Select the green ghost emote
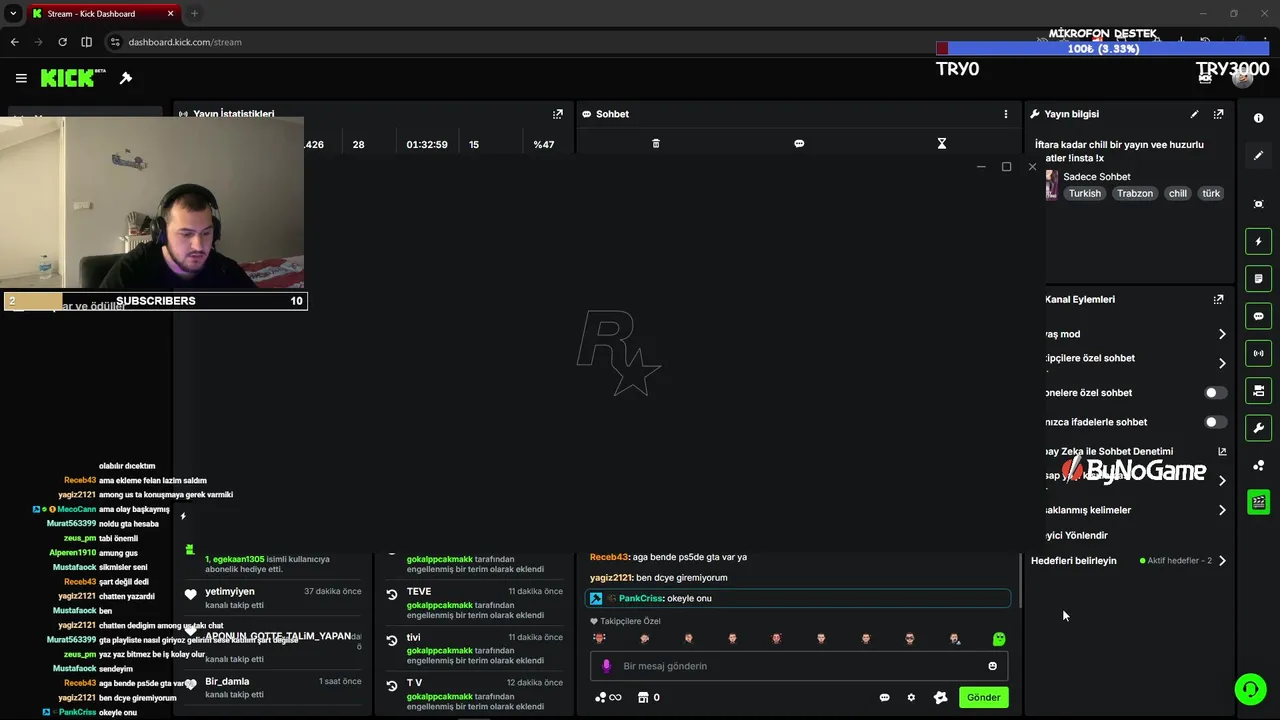Screen dimensions: 1280x720 pyautogui.click(x=998, y=639)
